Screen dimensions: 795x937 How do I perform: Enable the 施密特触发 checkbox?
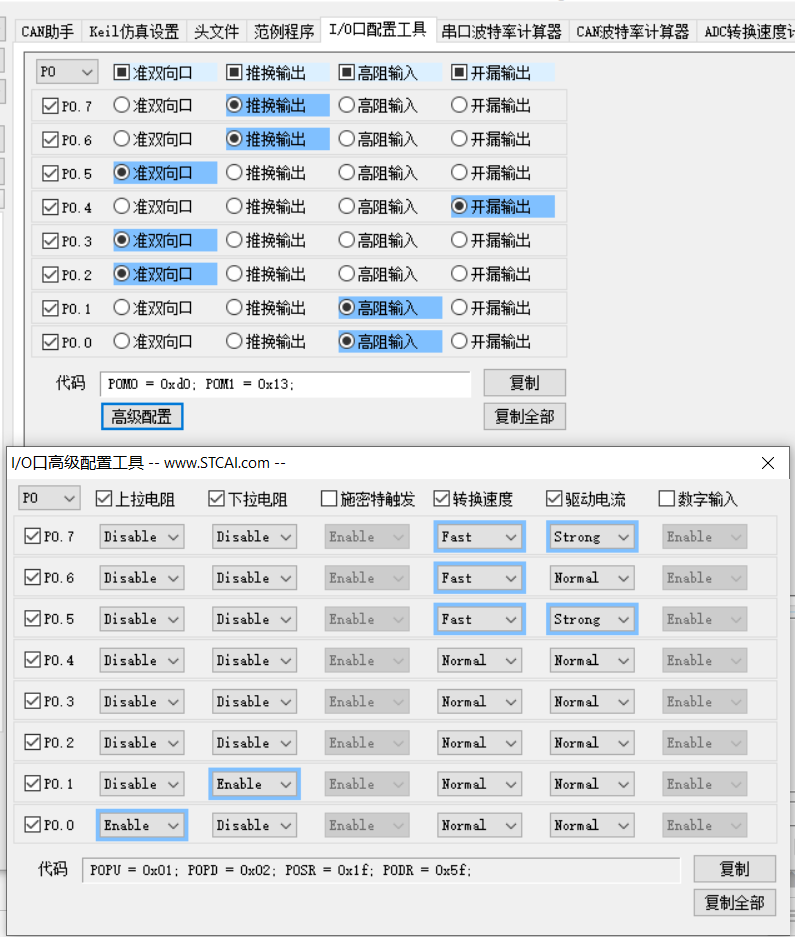(328, 498)
